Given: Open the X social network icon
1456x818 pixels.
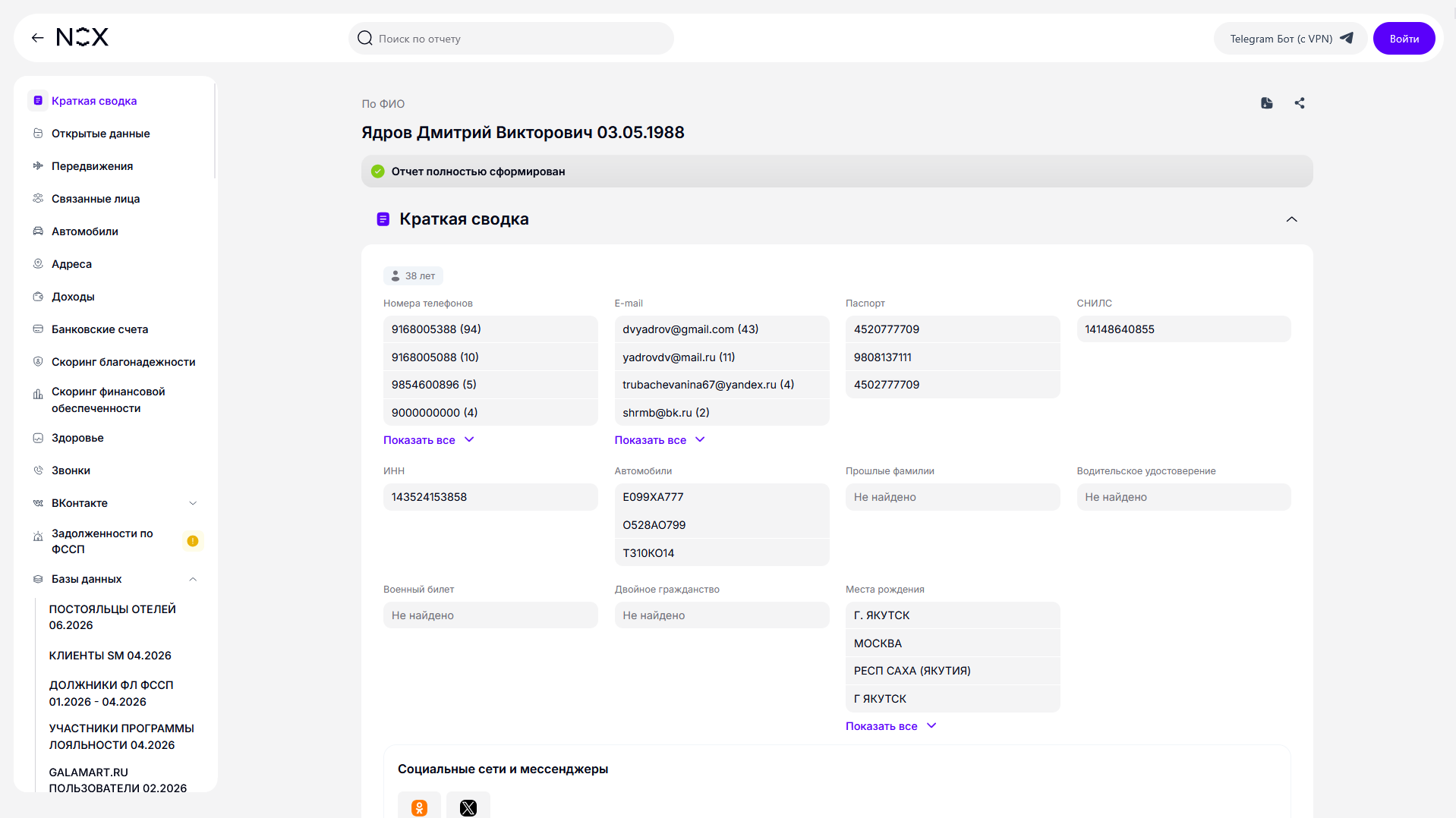Looking at the screenshot, I should pos(468,806).
